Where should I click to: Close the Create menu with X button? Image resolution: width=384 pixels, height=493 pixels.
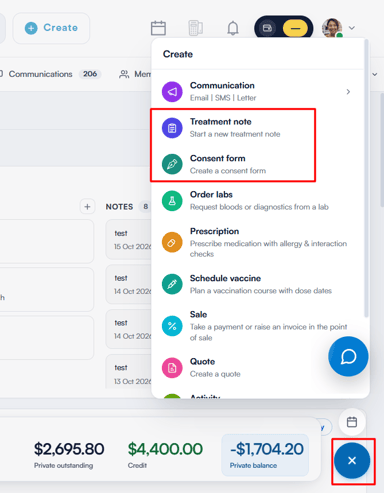[352, 461]
